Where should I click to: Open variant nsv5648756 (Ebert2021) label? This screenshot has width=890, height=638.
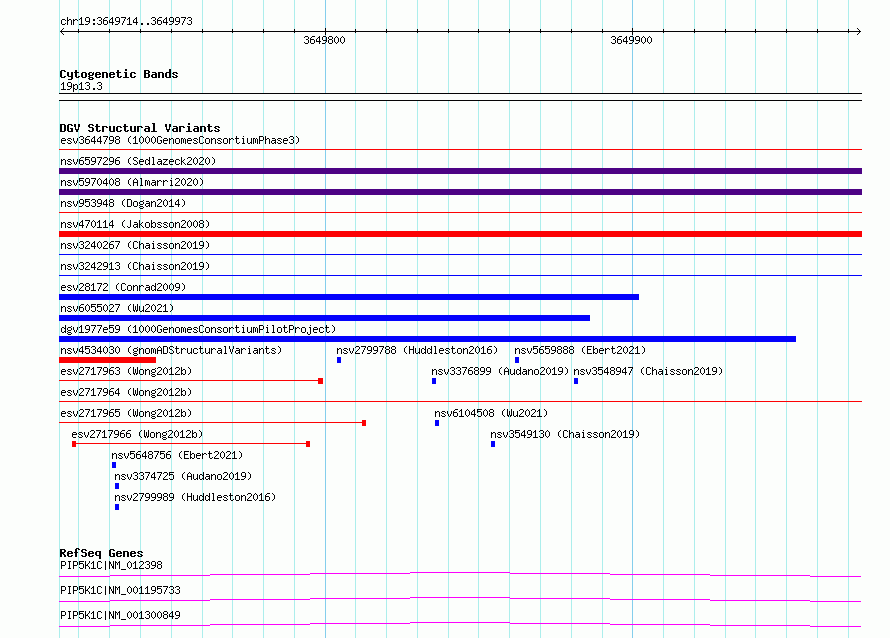[x=177, y=455]
